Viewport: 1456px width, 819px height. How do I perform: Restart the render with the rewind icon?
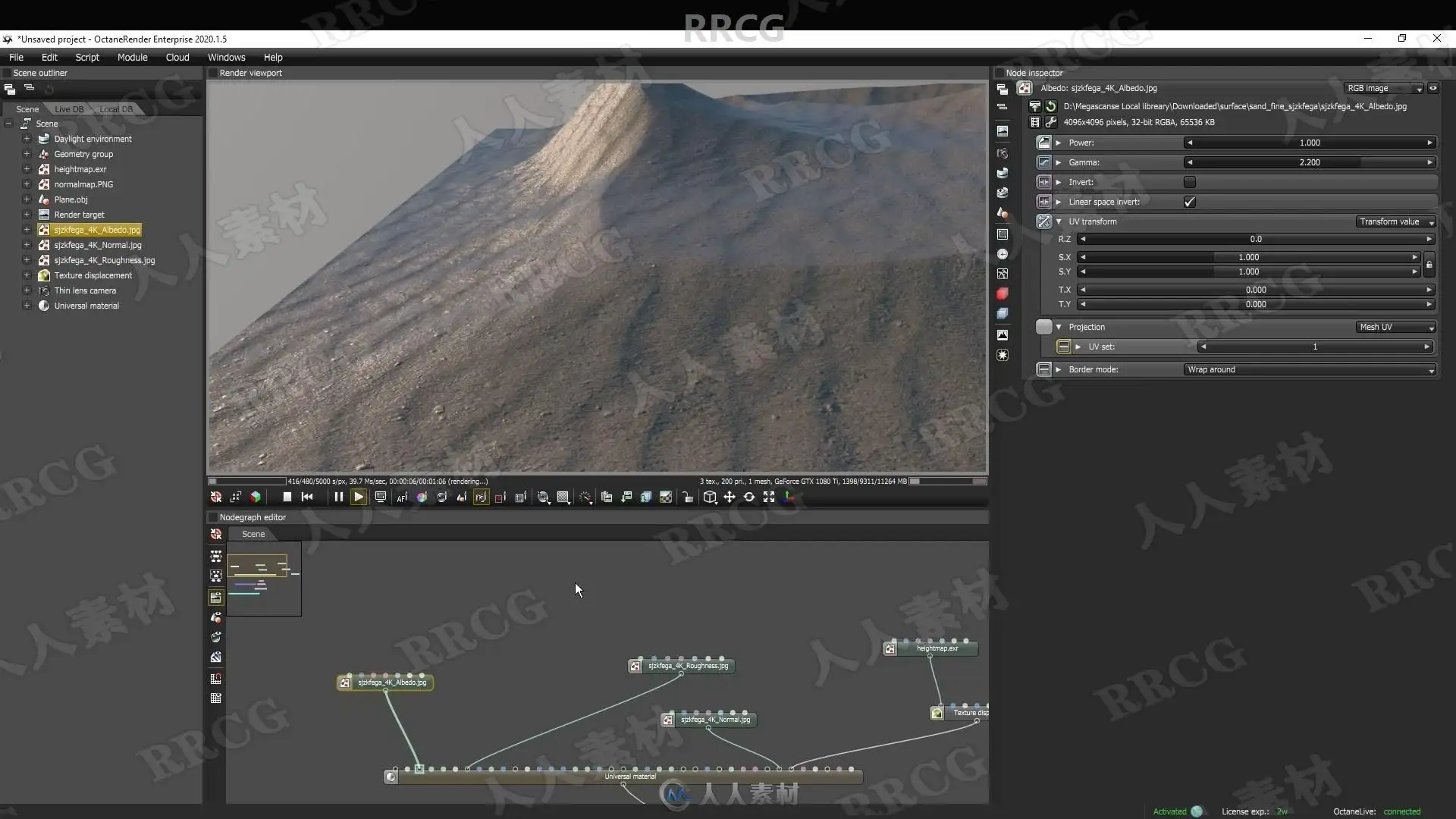307,497
